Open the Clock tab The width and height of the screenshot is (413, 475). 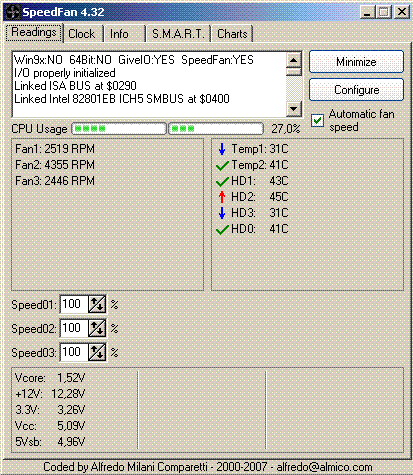pyautogui.click(x=82, y=34)
